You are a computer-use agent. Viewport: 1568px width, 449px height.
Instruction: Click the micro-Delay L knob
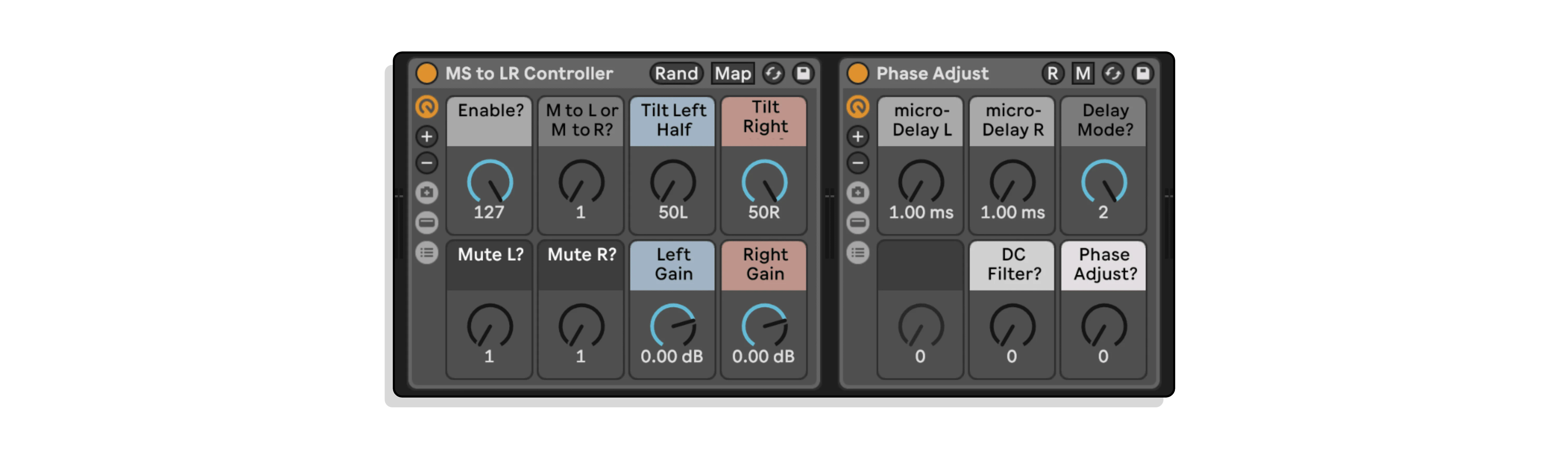click(921, 182)
